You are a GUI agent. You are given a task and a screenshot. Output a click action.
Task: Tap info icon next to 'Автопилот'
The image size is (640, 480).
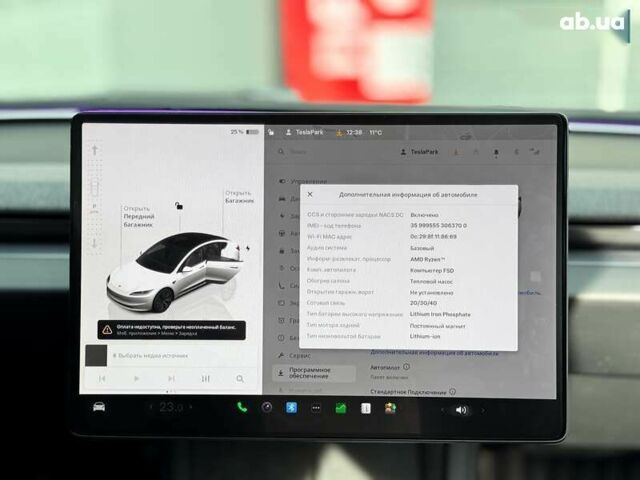(x=406, y=367)
